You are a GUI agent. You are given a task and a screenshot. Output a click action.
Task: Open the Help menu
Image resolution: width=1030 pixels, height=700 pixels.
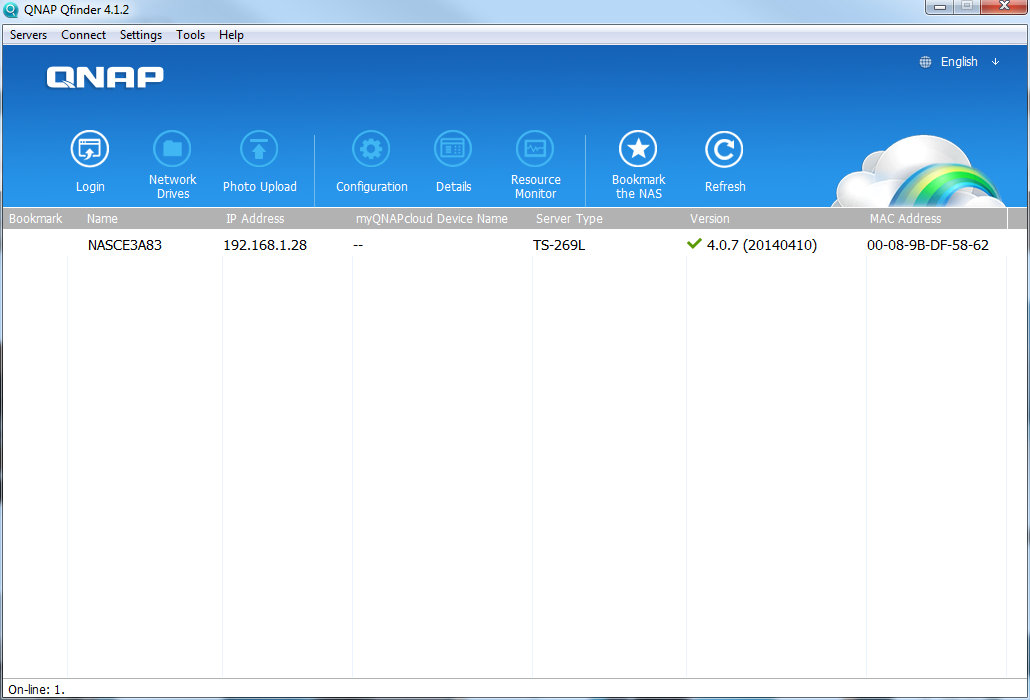pyautogui.click(x=231, y=35)
